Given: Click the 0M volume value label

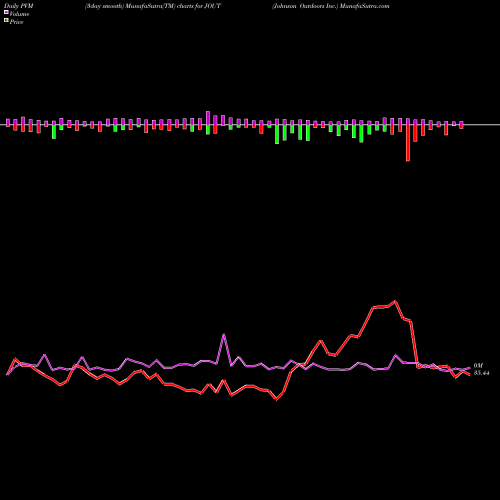Looking at the screenshot, I should (x=478, y=366).
